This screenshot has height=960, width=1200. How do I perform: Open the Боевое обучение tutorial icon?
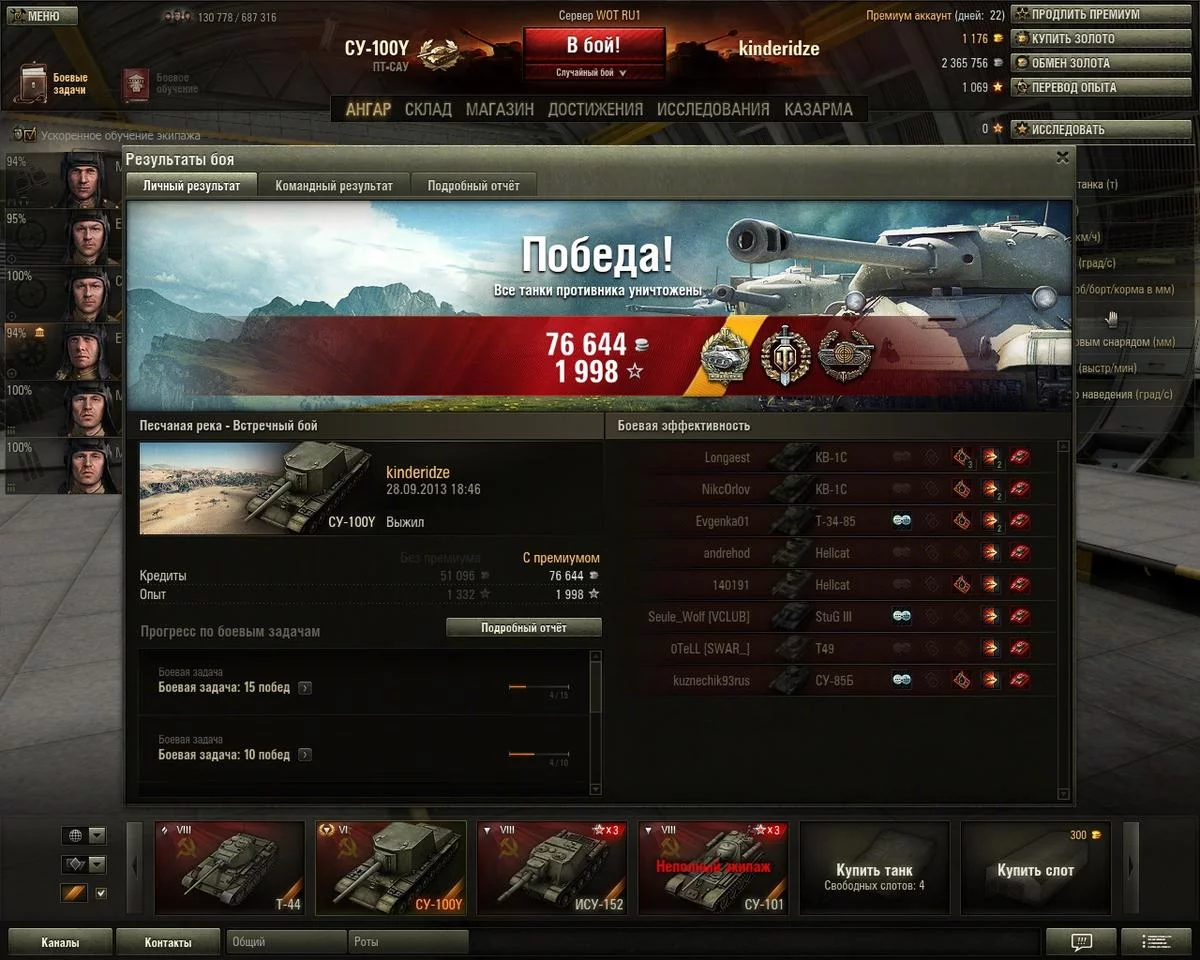tap(135, 84)
